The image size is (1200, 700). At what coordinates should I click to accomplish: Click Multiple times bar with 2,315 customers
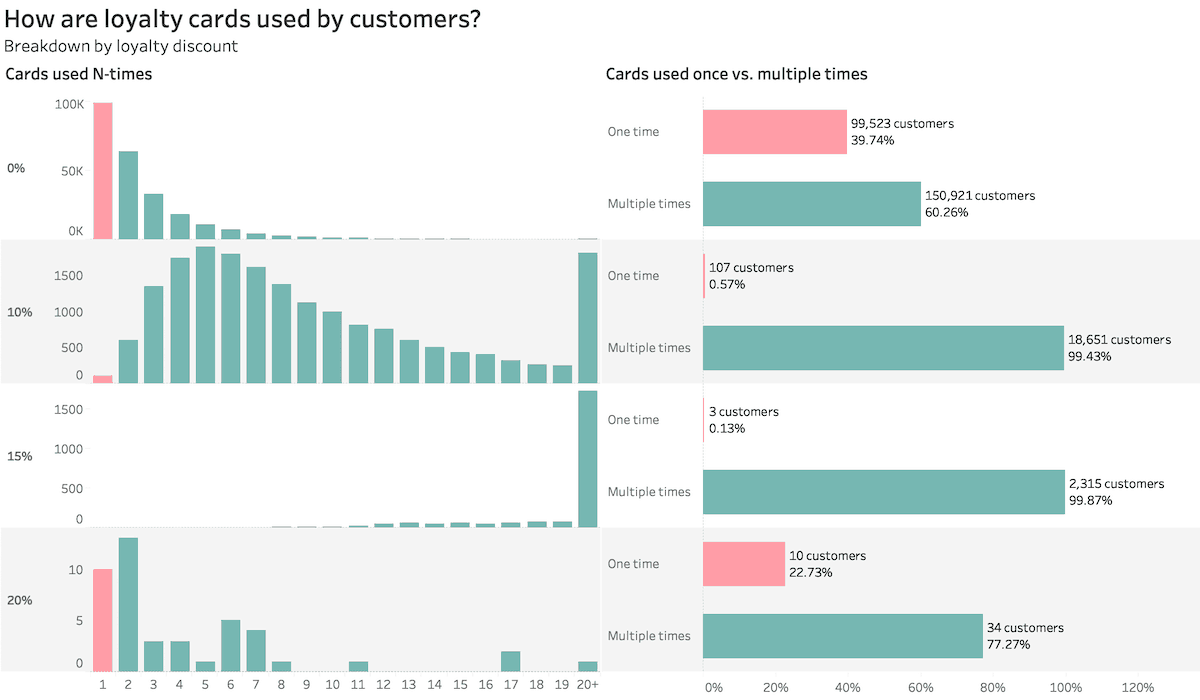(884, 492)
